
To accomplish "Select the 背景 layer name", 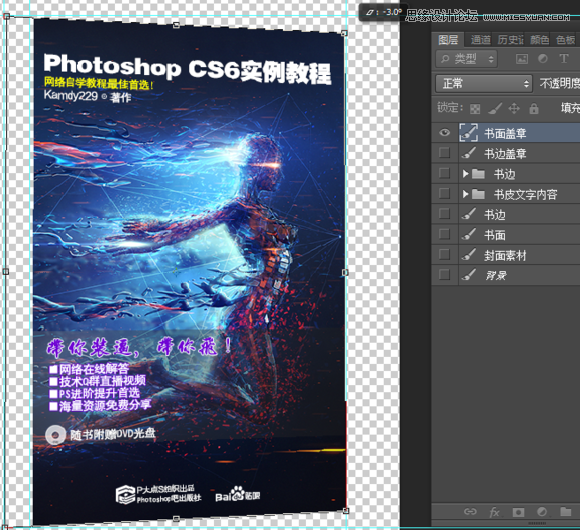I will (x=495, y=276).
